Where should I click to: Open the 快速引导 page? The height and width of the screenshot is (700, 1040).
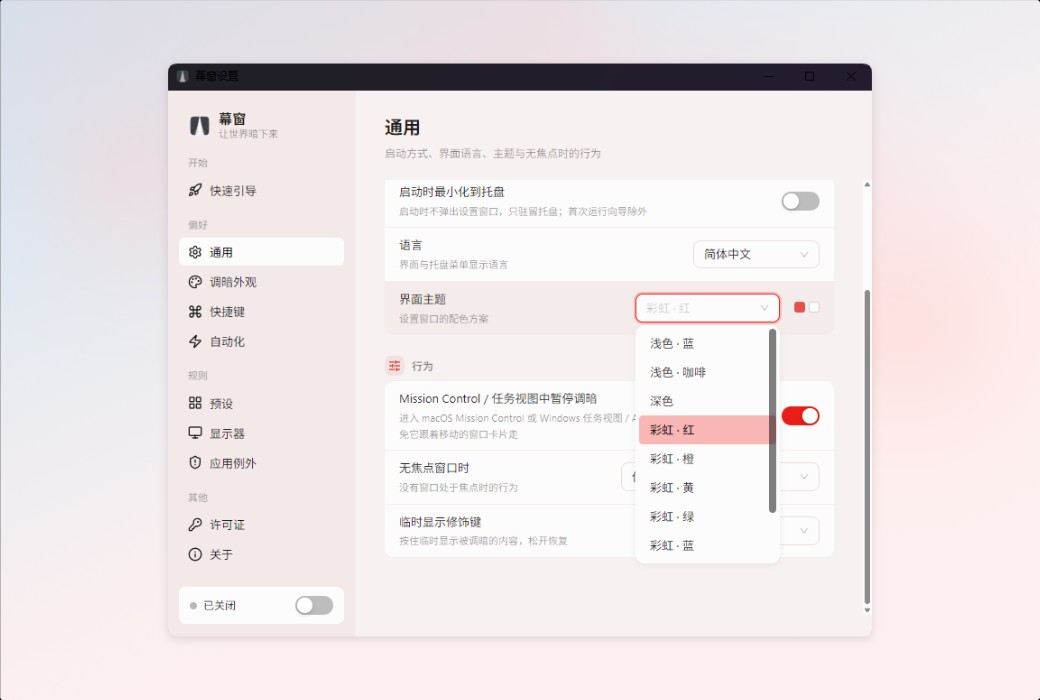261,190
